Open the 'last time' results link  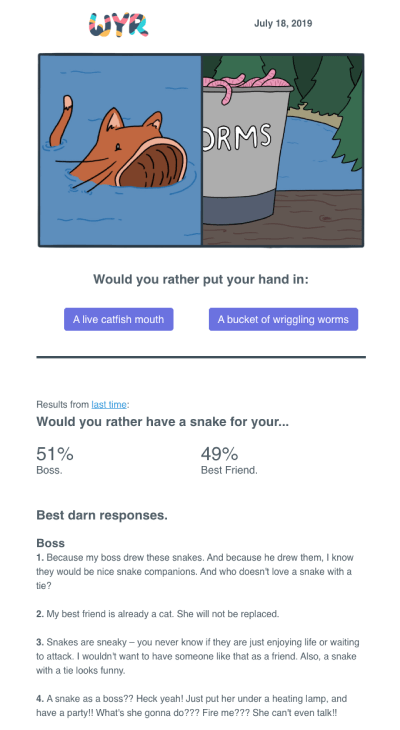tap(108, 405)
